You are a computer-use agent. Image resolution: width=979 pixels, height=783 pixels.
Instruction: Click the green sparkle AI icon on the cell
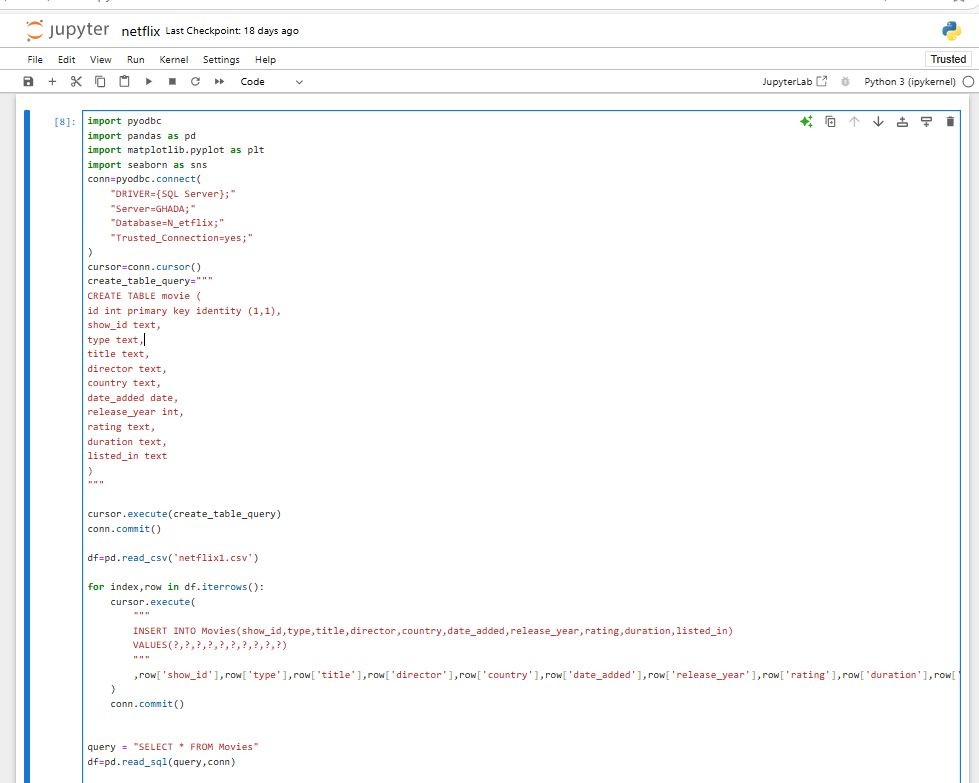pyautogui.click(x=806, y=122)
